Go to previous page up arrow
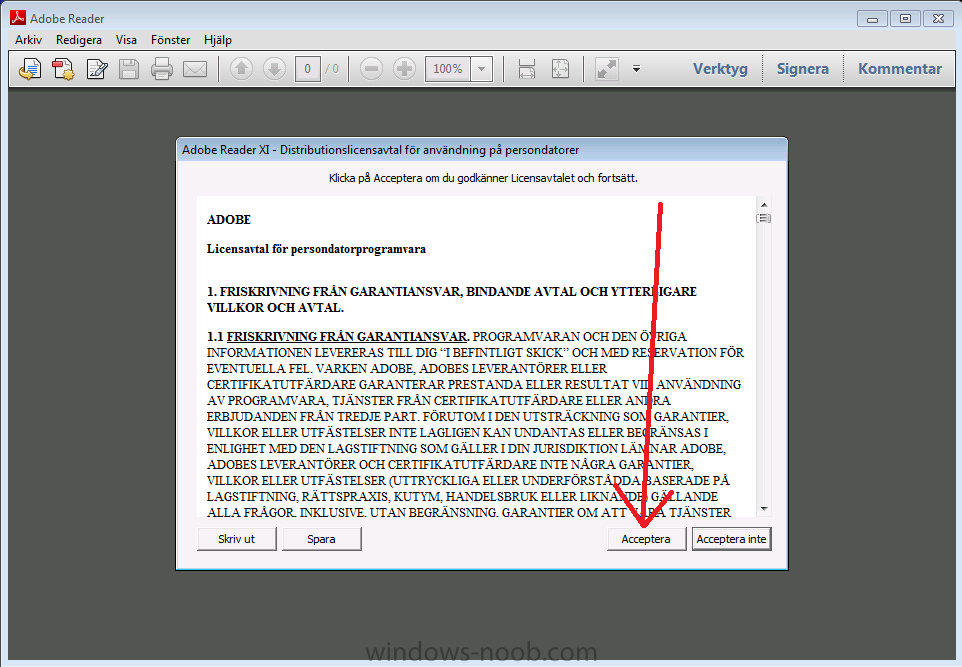The width and height of the screenshot is (962, 667). (242, 69)
